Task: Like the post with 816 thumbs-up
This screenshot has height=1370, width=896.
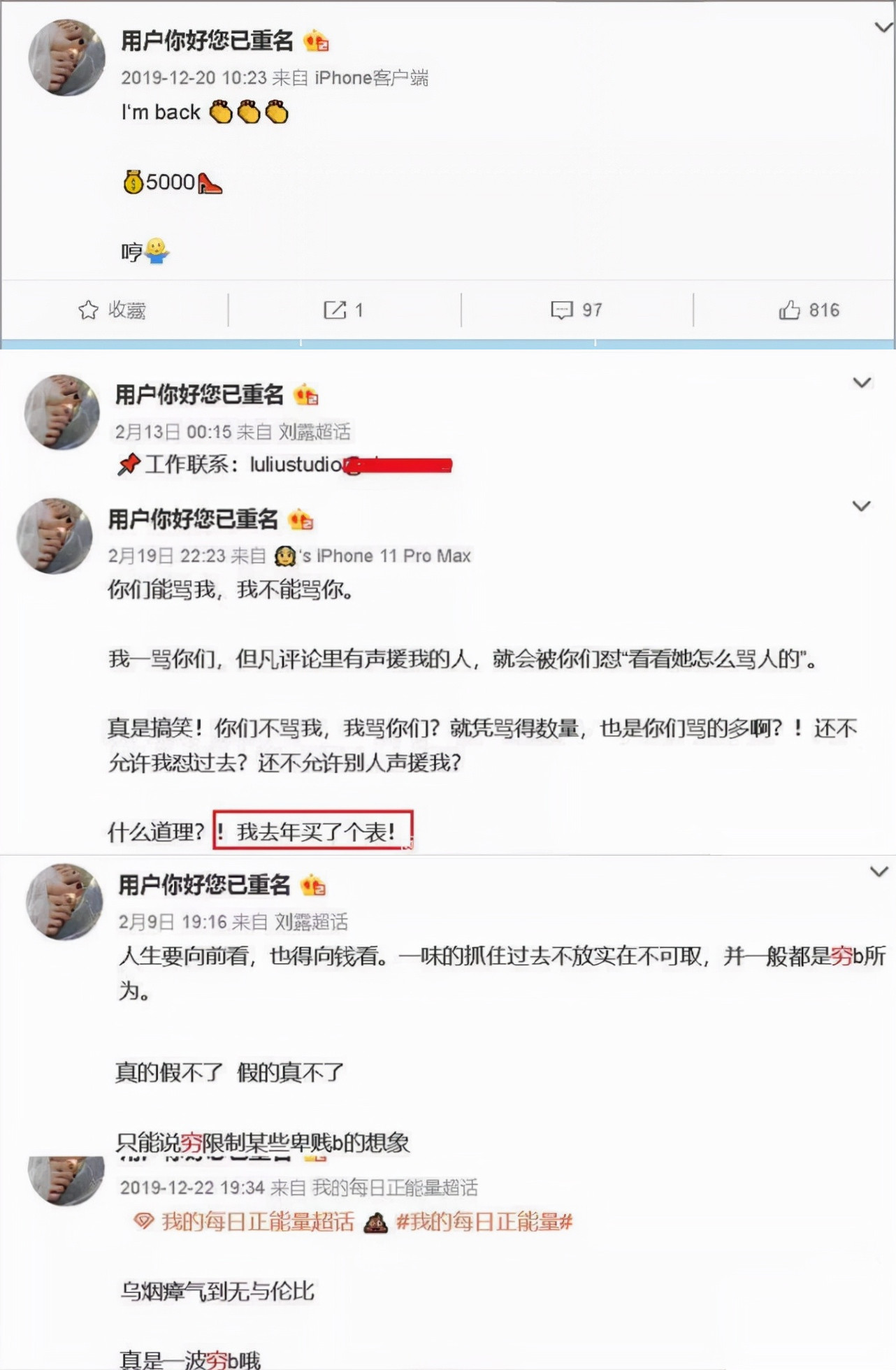Action: pos(789,310)
